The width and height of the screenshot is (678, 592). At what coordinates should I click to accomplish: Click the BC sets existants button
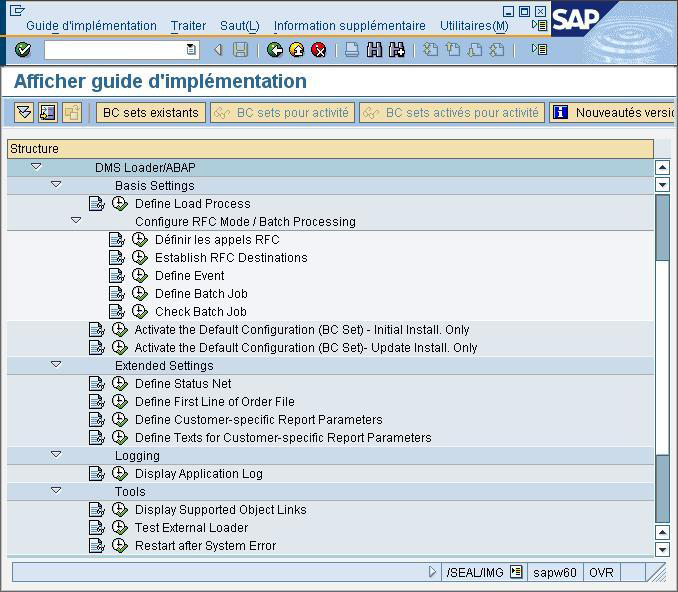(151, 113)
